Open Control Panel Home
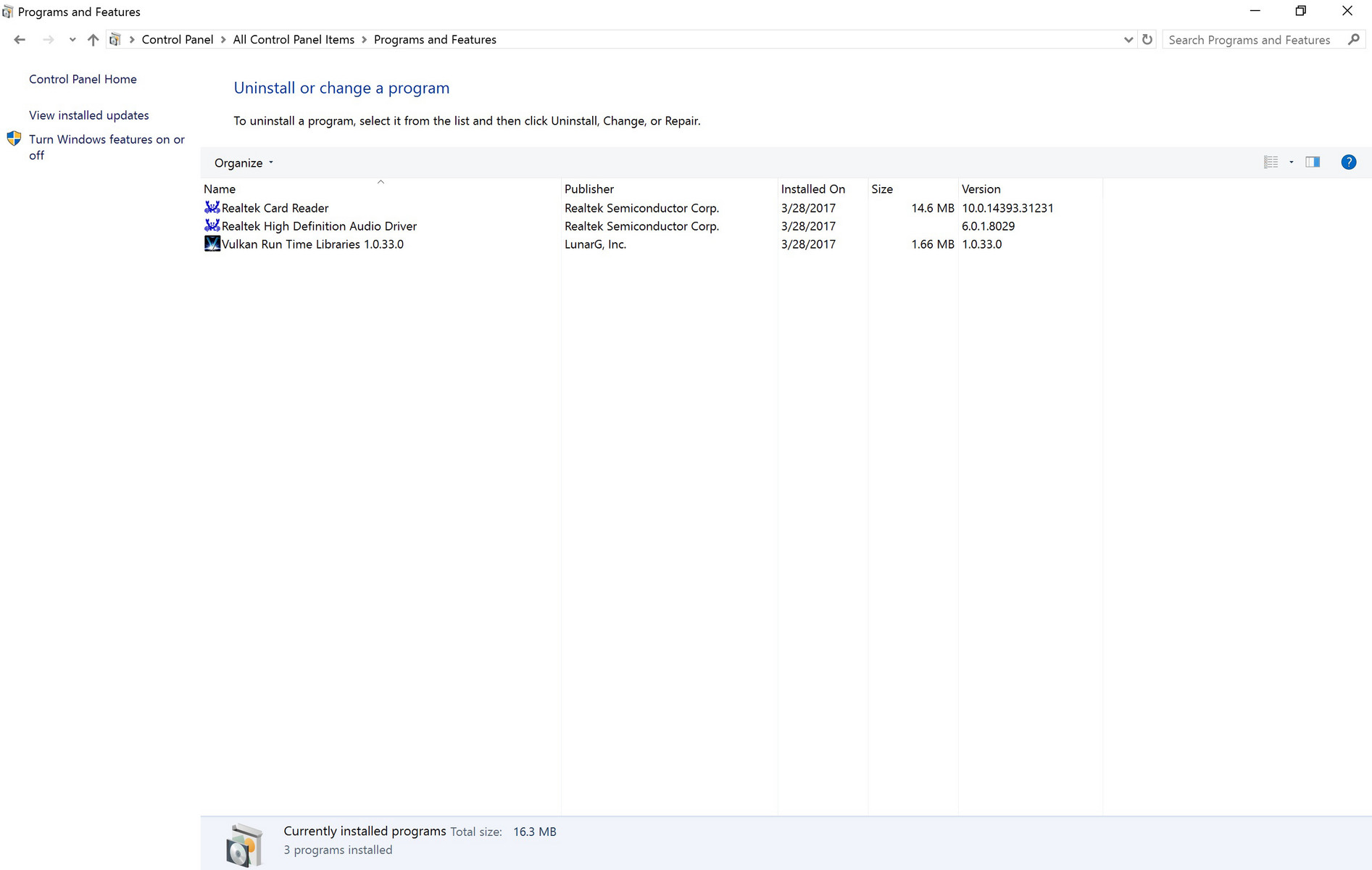The width and height of the screenshot is (1372, 870). point(83,79)
